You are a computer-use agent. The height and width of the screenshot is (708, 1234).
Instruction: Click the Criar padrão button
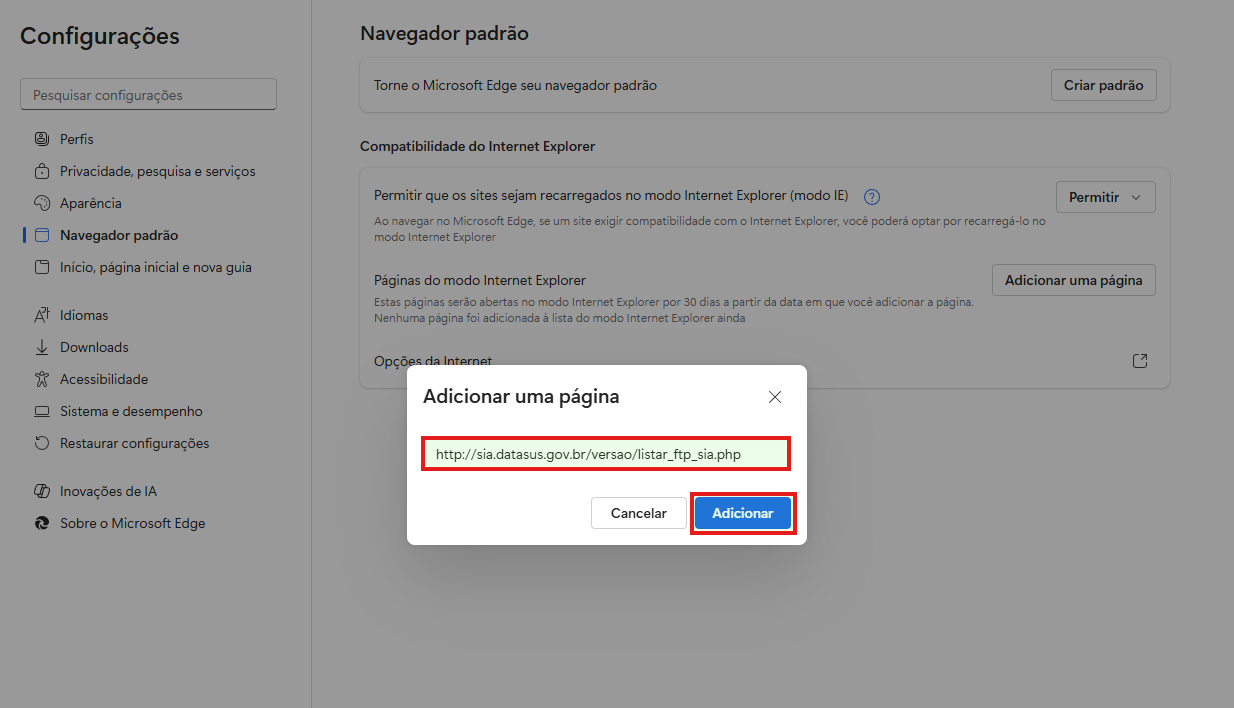pyautogui.click(x=1103, y=85)
